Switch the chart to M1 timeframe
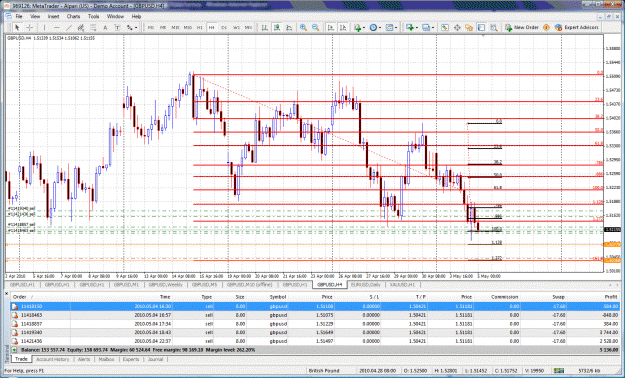The image size is (625, 378). click(x=151, y=28)
